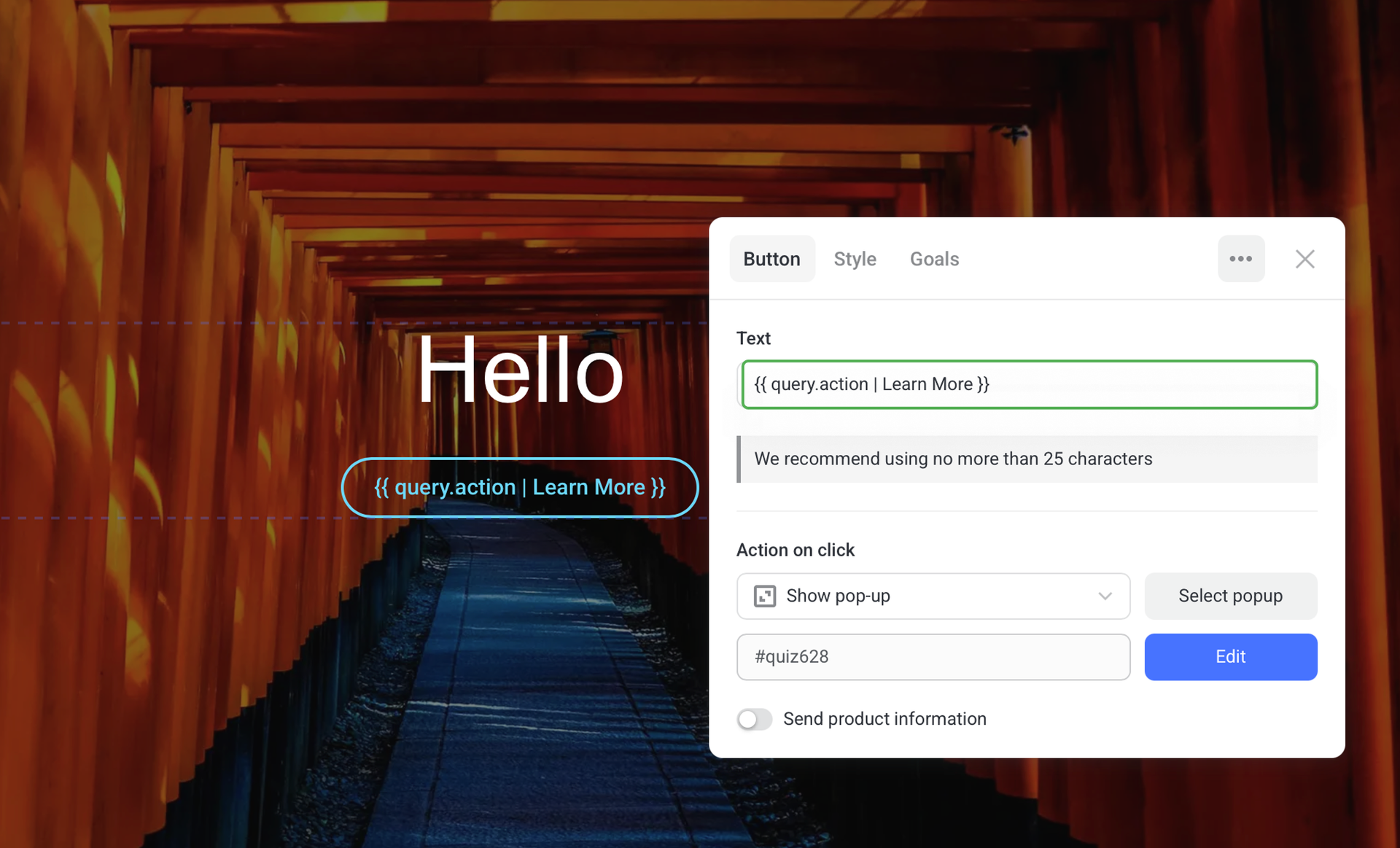Switch to the Goals tab
Image resolution: width=1400 pixels, height=848 pixels.
tap(934, 259)
